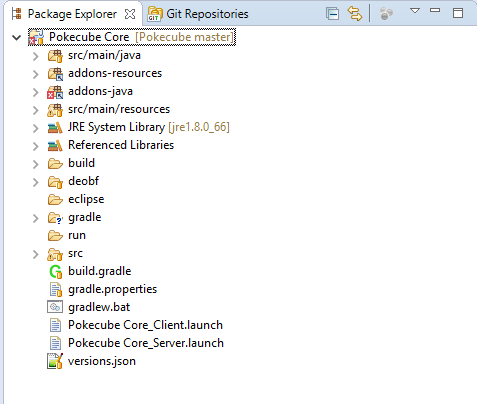Switch to the Git Repositories tab

point(198,14)
